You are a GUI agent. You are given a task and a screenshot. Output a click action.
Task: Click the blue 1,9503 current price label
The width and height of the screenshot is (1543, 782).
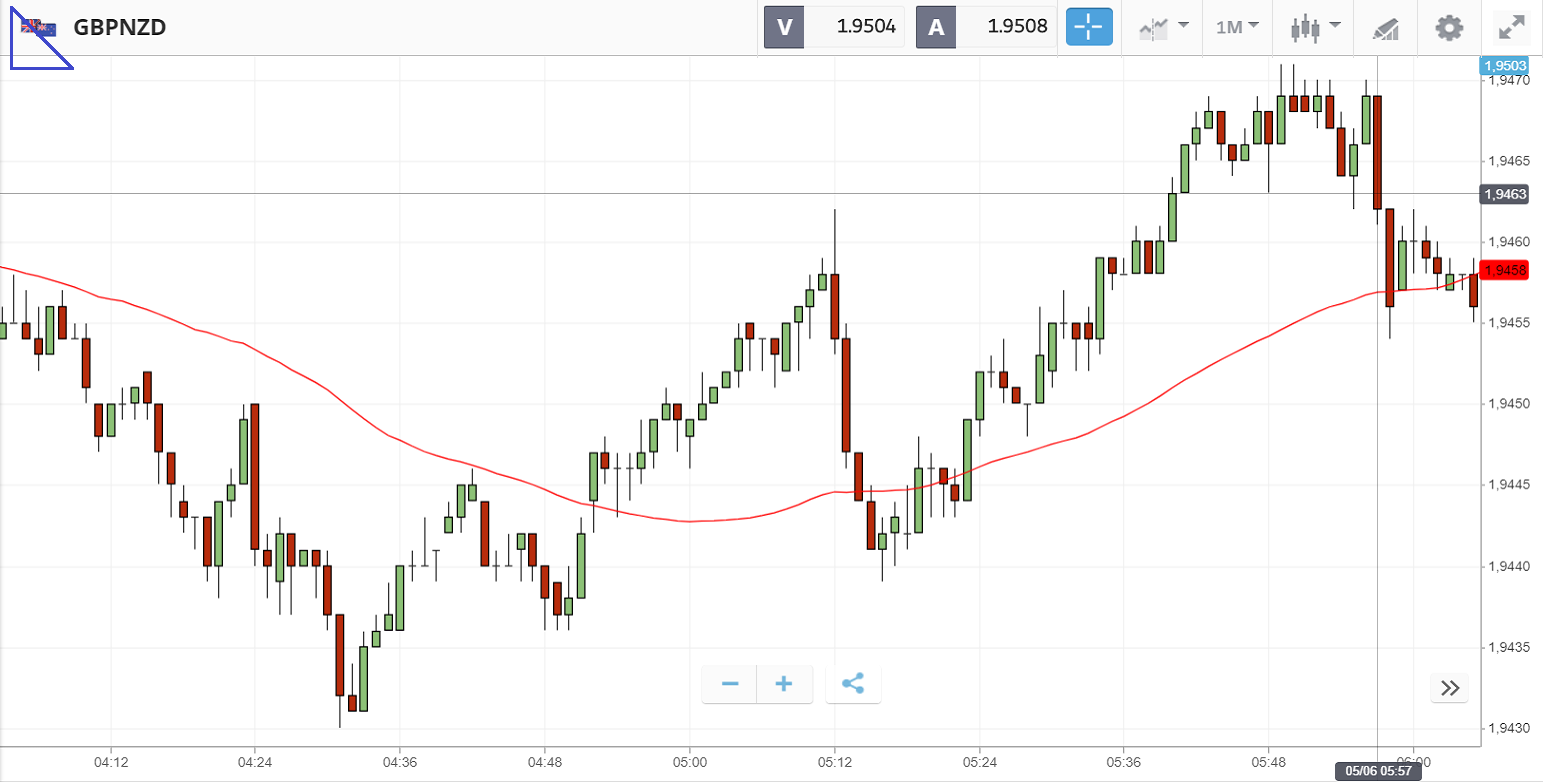point(1505,66)
